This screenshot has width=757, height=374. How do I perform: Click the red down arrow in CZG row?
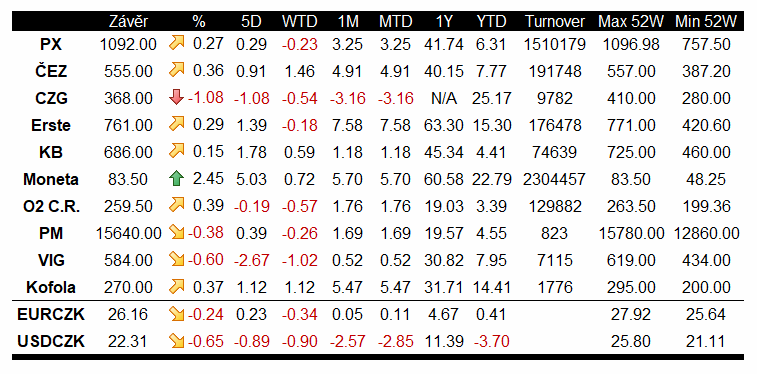pos(177,98)
